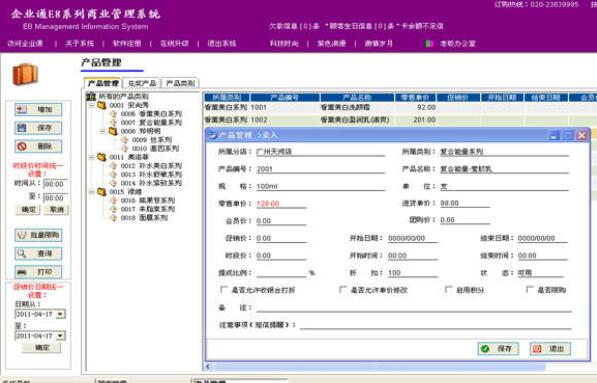Click 取消 under the time-period setting
The image size is (597, 383).
56,209
